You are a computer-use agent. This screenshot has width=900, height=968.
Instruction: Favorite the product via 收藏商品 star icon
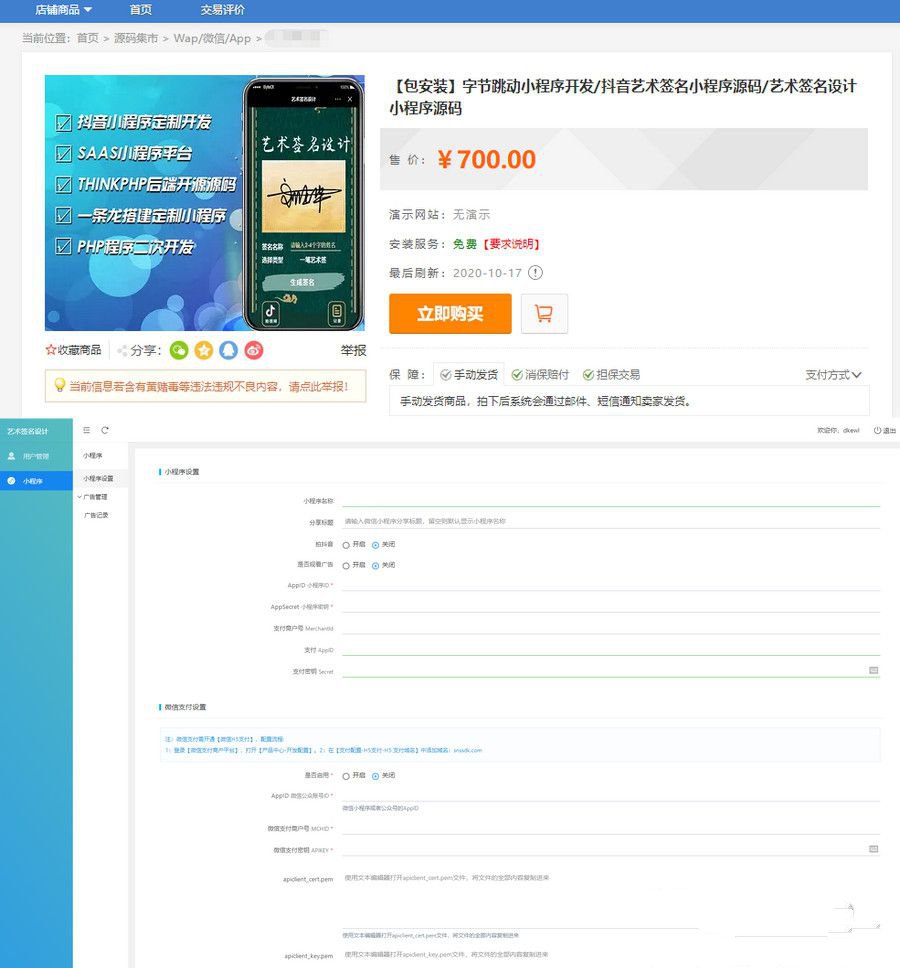point(49,350)
